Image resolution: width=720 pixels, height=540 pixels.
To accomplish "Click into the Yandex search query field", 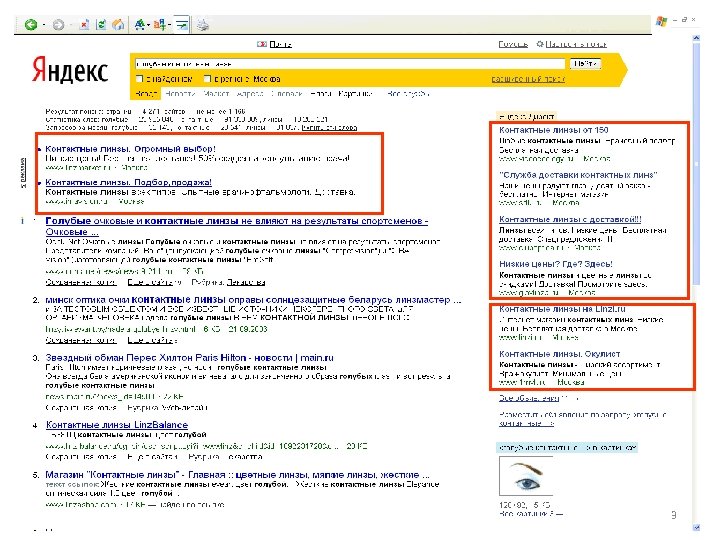I will [350, 64].
